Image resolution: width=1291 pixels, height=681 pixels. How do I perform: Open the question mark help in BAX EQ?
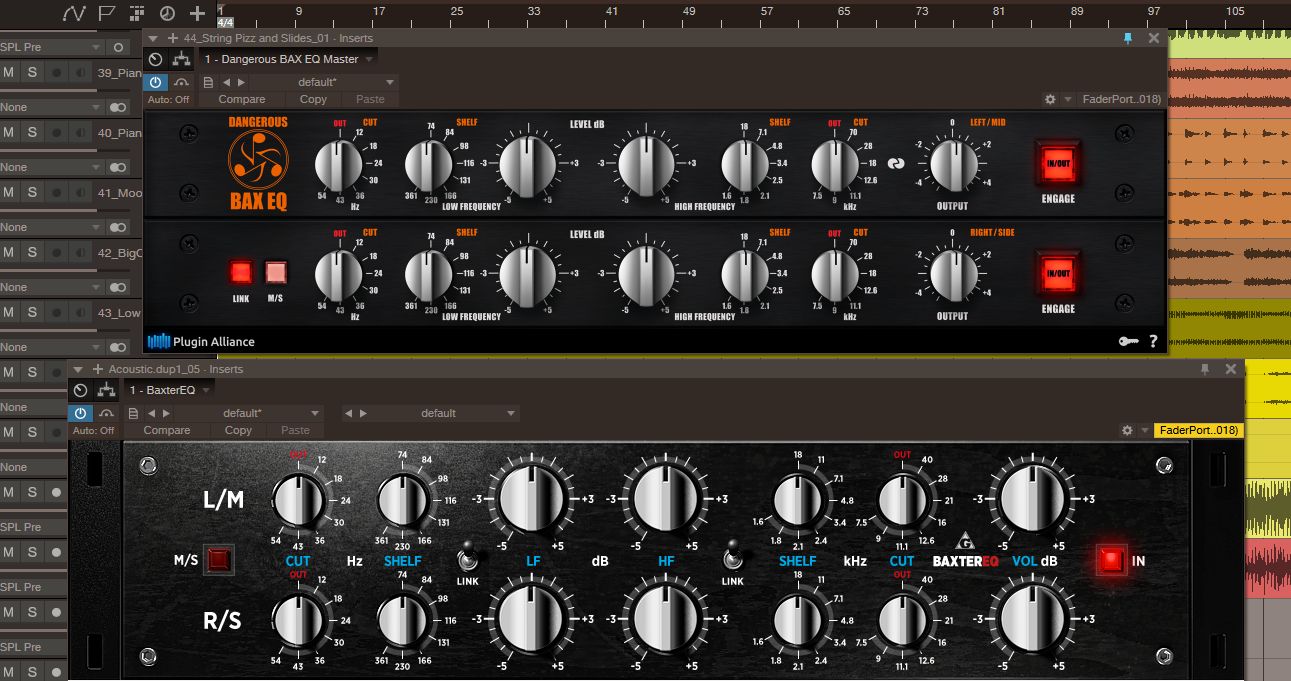pyautogui.click(x=1153, y=341)
